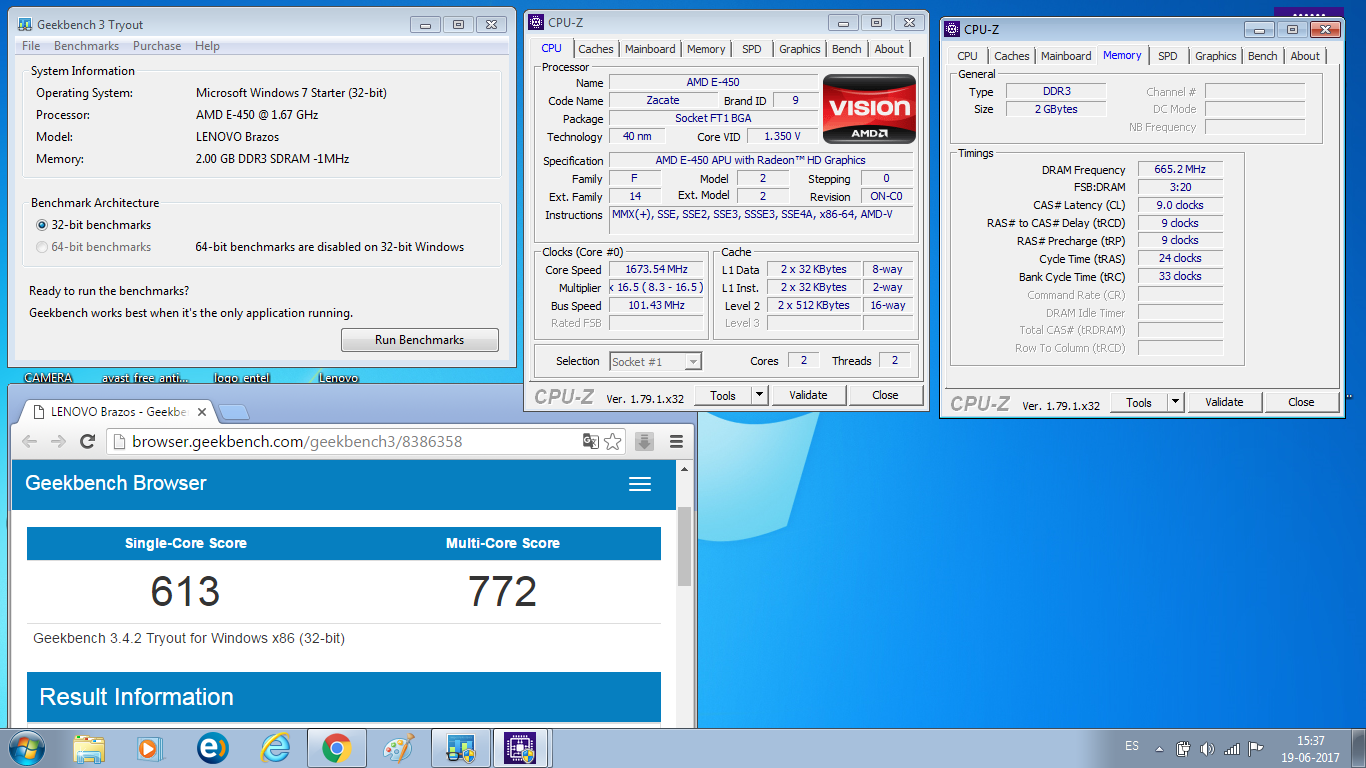The height and width of the screenshot is (768, 1366).
Task: Open Paint from the taskbar
Action: (x=398, y=748)
